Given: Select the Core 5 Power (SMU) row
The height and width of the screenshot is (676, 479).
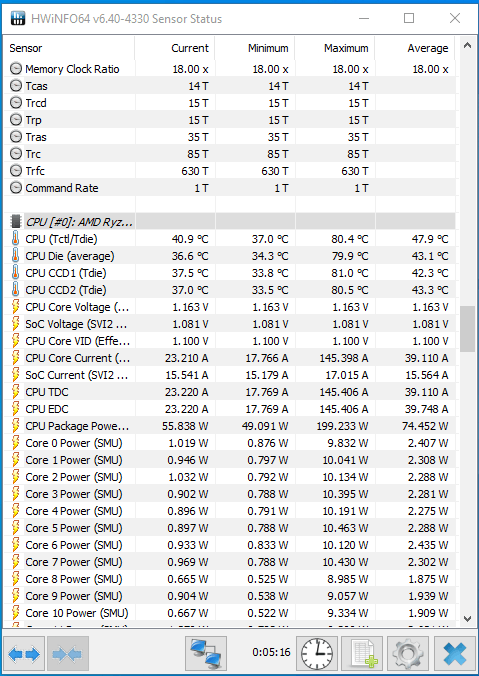Looking at the screenshot, I should coord(229,528).
